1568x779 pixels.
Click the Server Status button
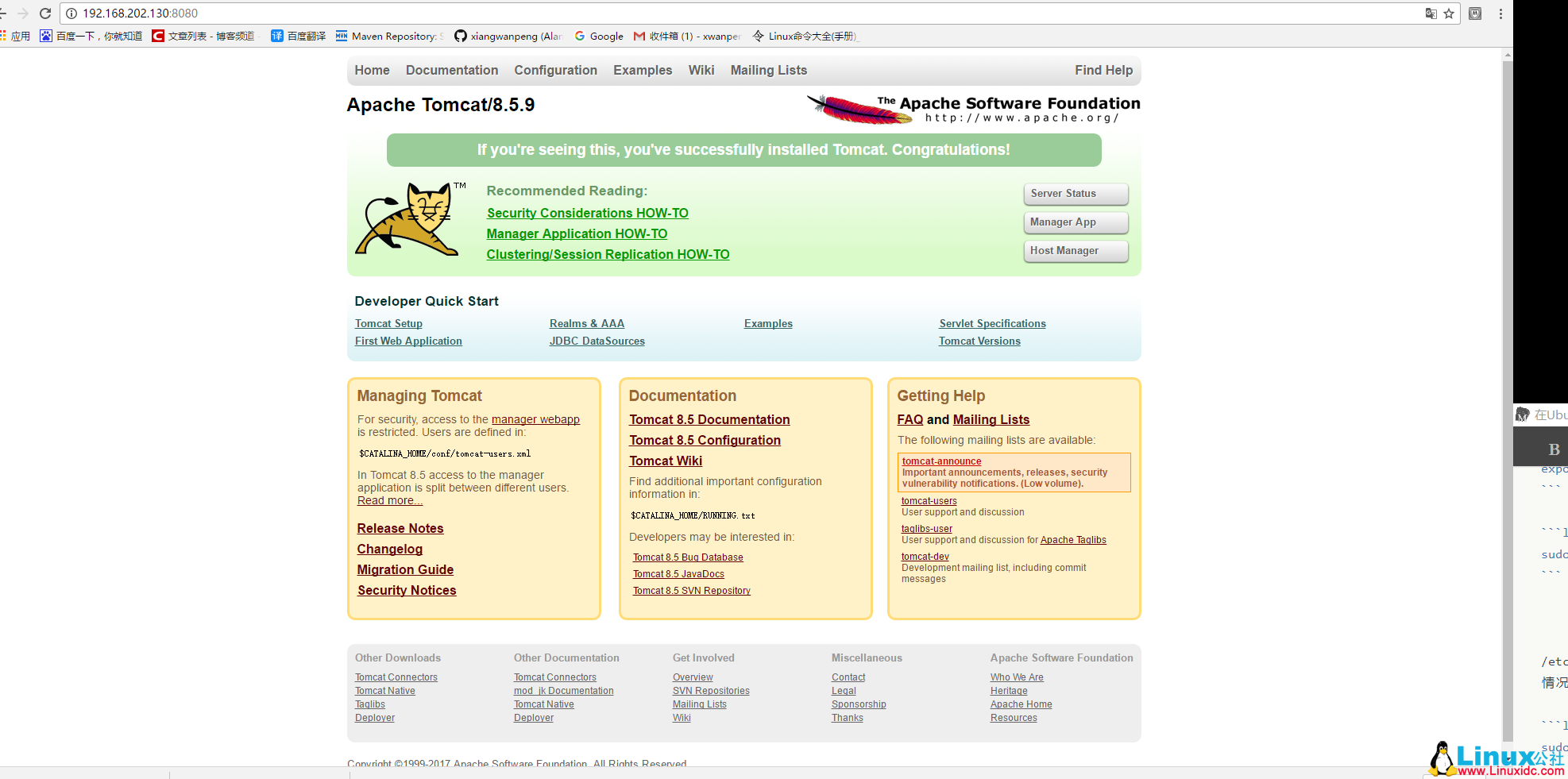tap(1076, 194)
